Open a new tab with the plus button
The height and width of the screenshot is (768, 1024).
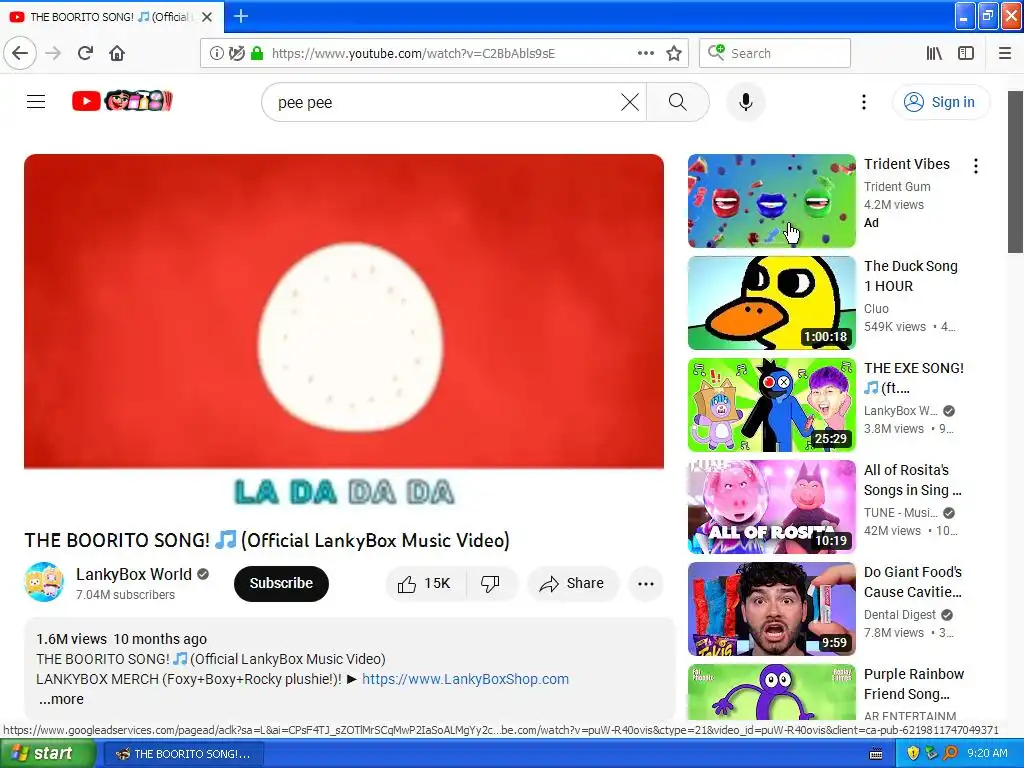click(240, 16)
